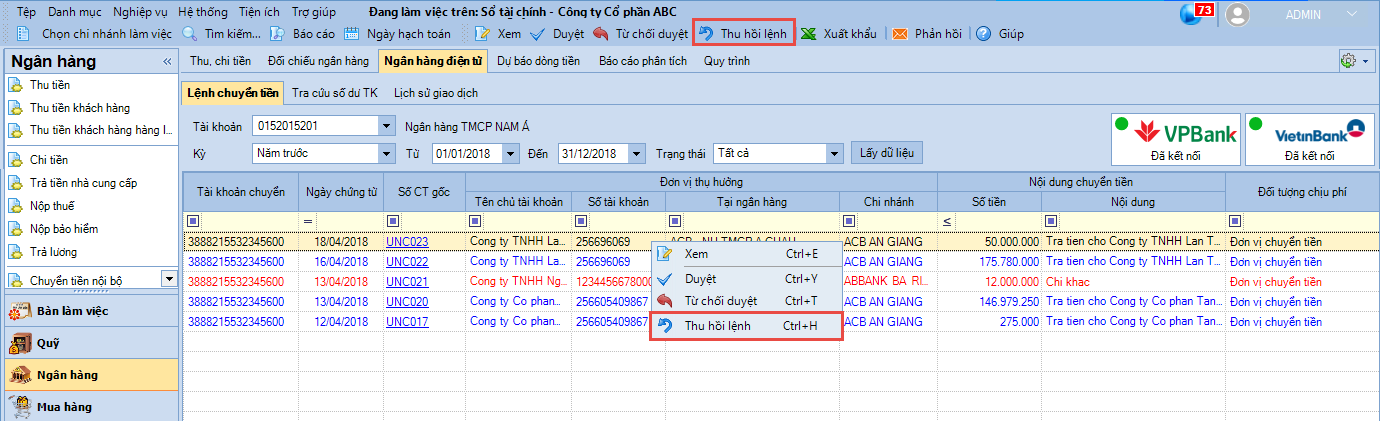Click the Xuất khẩu Excel icon
Image resolution: width=1380 pixels, height=421 pixels.
809,34
